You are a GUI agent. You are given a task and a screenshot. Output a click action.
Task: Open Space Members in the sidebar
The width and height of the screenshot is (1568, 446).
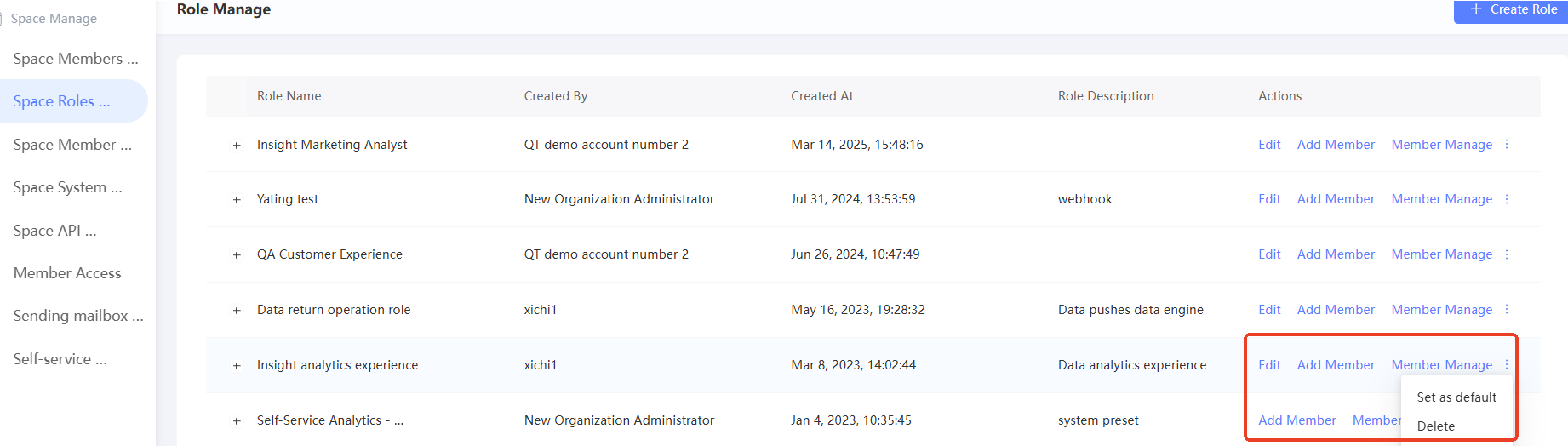[75, 59]
